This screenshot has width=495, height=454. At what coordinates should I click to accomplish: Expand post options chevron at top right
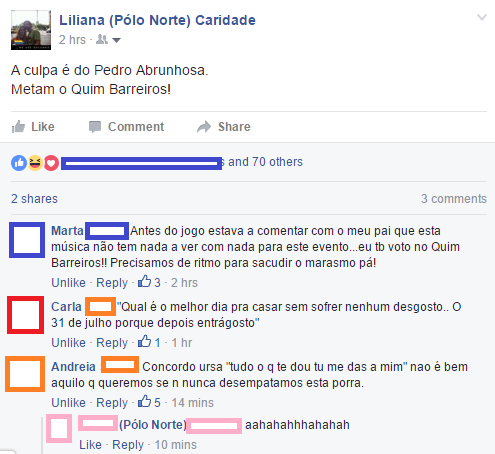[x=482, y=17]
